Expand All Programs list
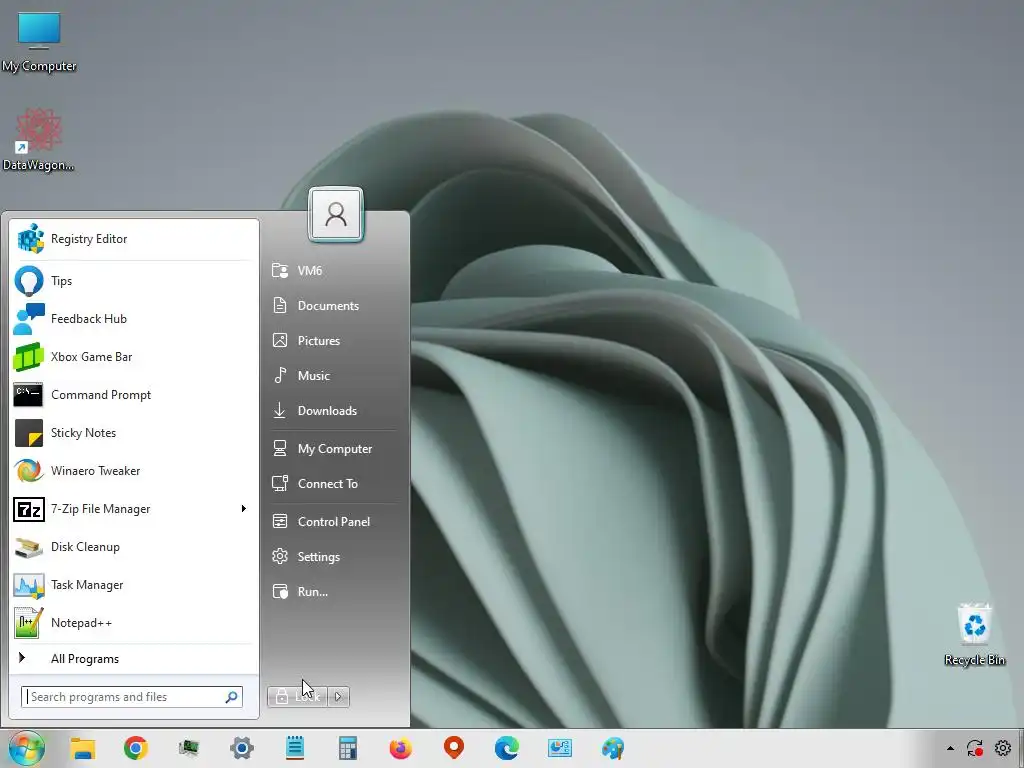The width and height of the screenshot is (1024, 768). click(x=134, y=658)
